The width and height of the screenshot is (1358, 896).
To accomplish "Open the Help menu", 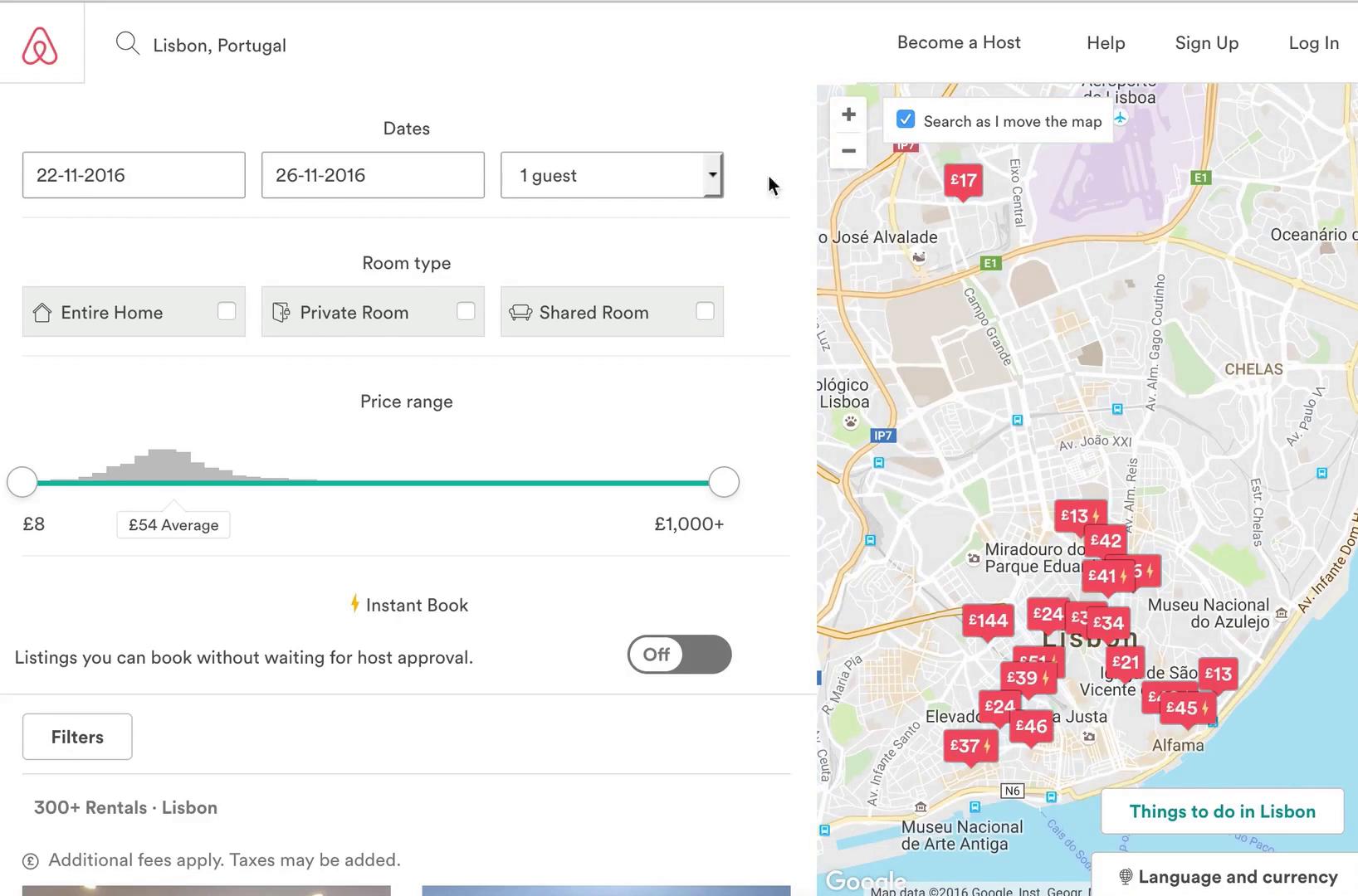I will pyautogui.click(x=1105, y=42).
